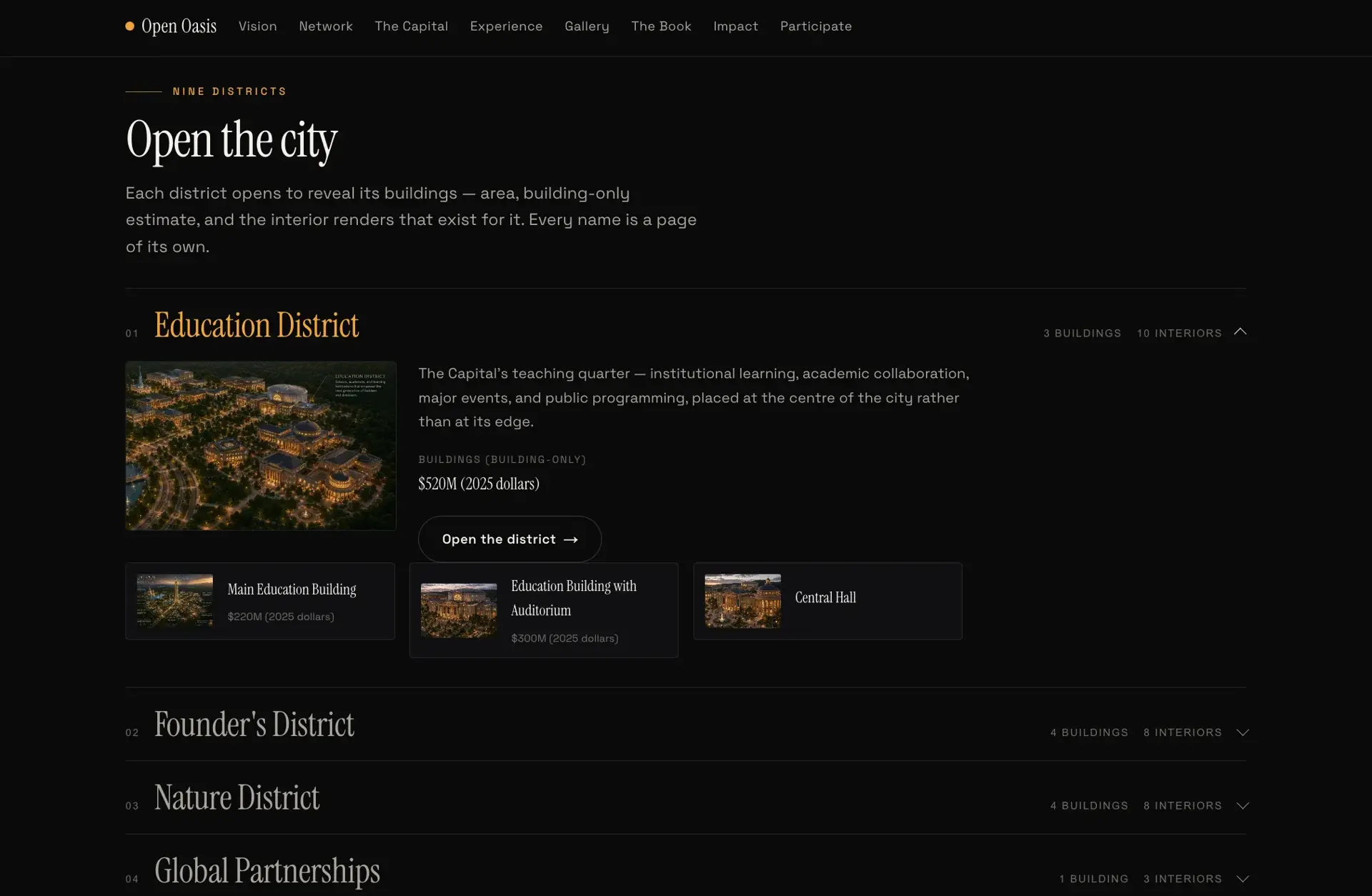
Task: Click "BUILDINGS (BUILDING-ONLY)" label
Action: [x=502, y=459]
